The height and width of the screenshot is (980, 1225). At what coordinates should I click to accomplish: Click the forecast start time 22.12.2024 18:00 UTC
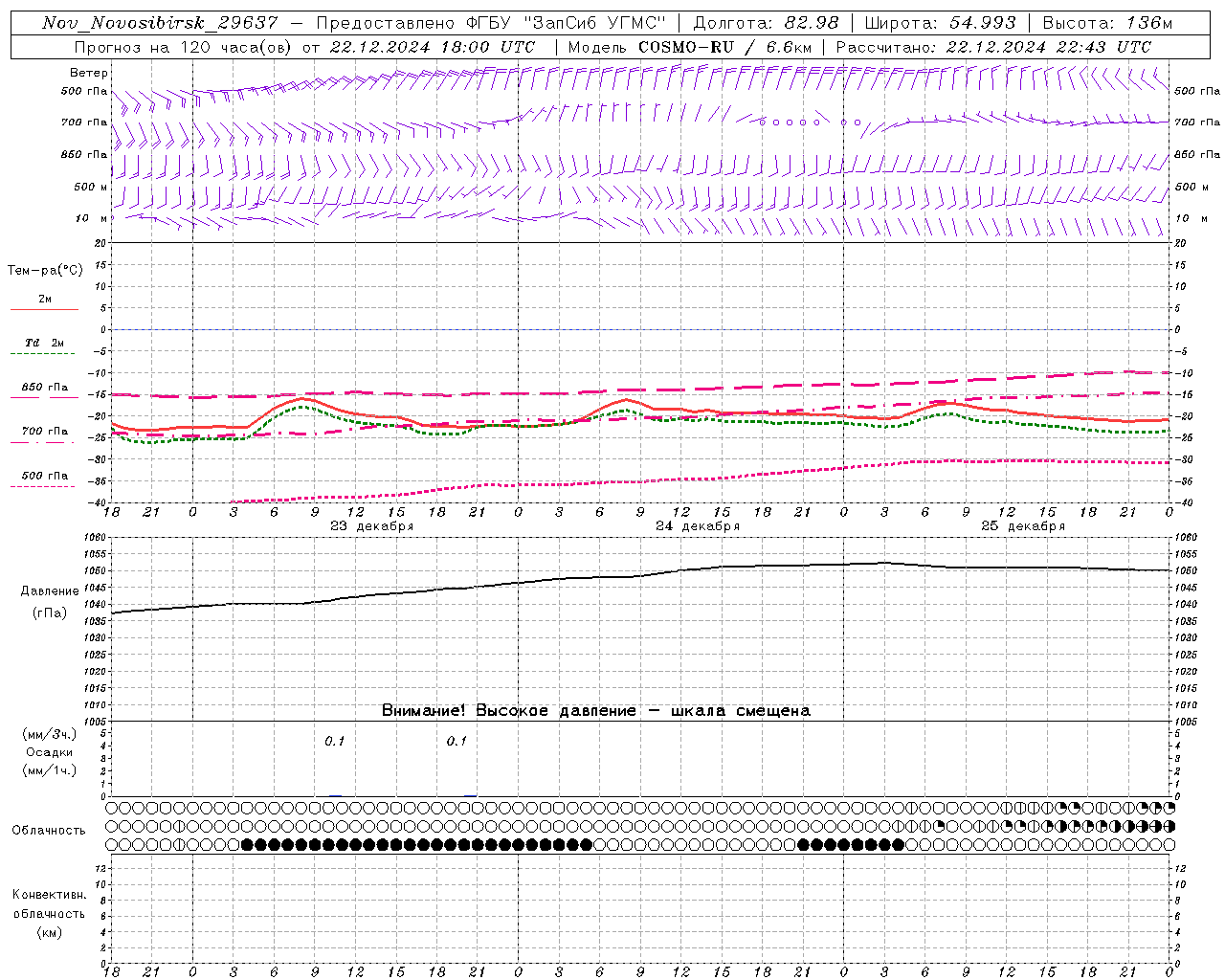[x=433, y=47]
